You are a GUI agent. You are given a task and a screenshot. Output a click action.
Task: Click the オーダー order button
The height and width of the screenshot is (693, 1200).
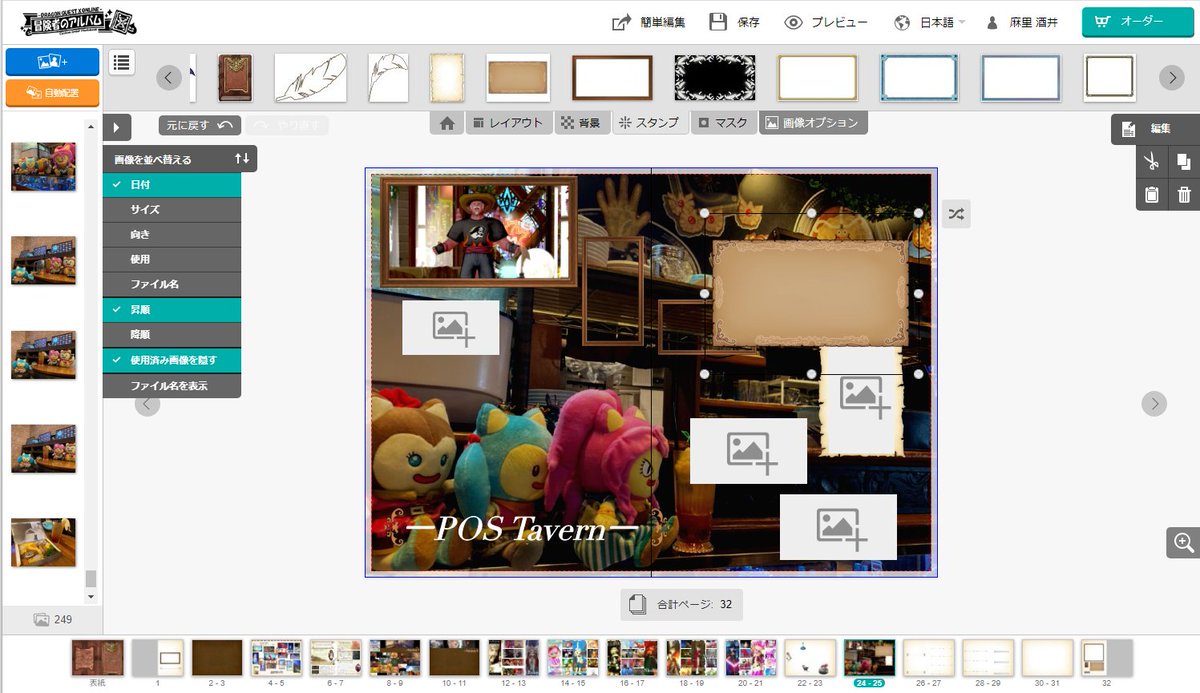(x=1137, y=22)
